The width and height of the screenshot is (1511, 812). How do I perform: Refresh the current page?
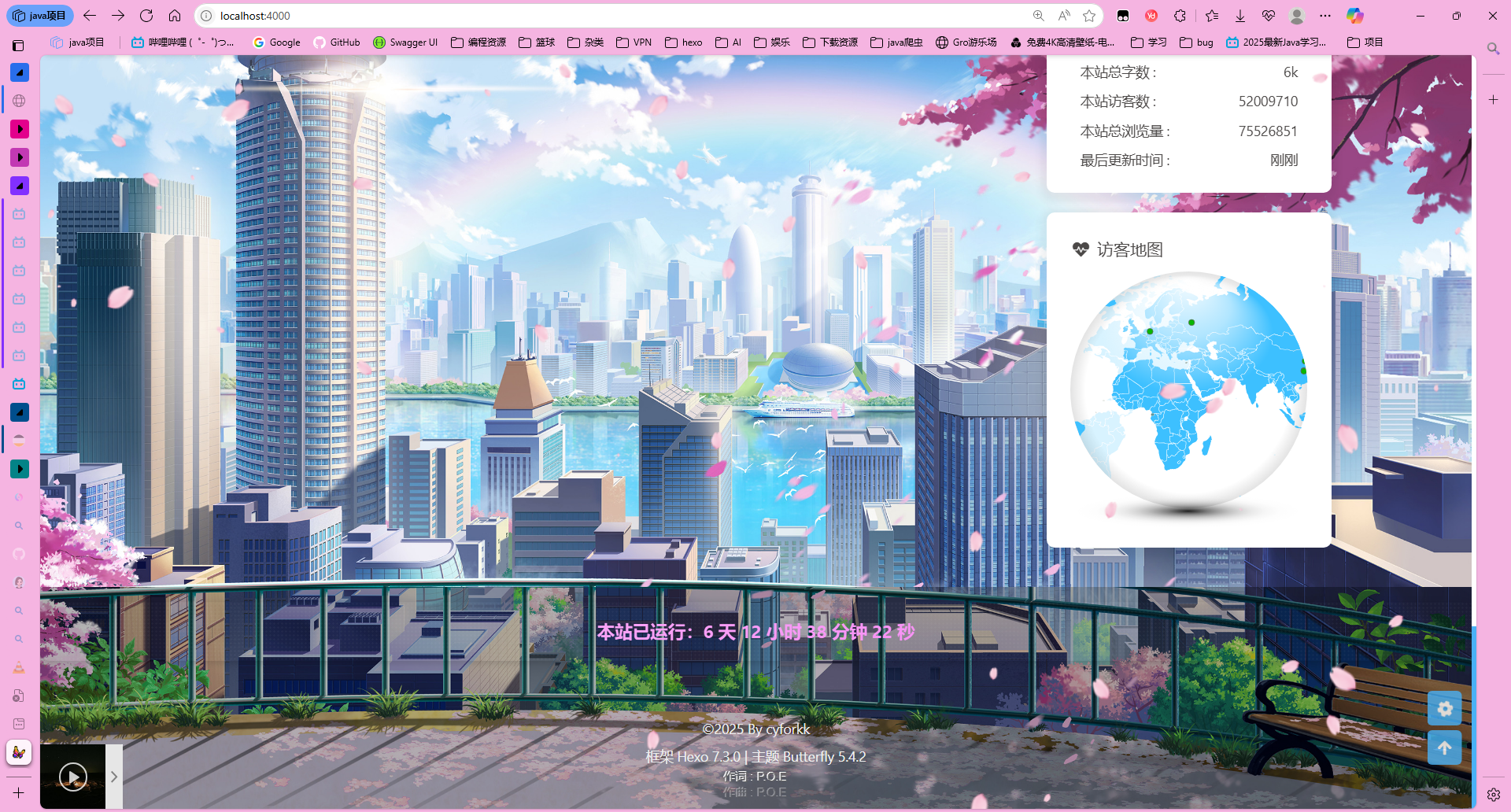click(146, 16)
